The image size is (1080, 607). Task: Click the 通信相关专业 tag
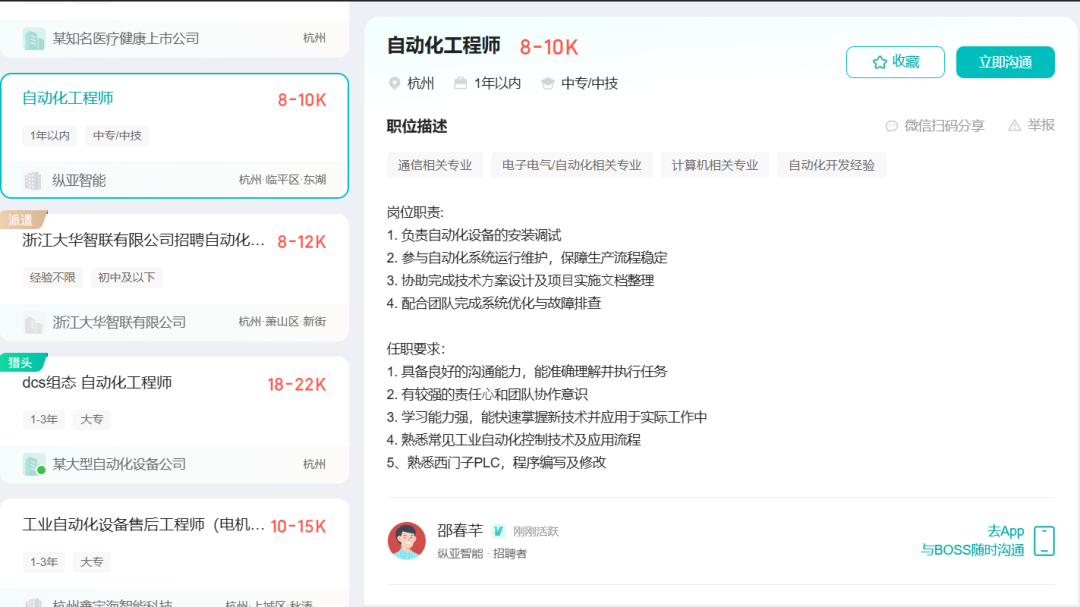[435, 165]
